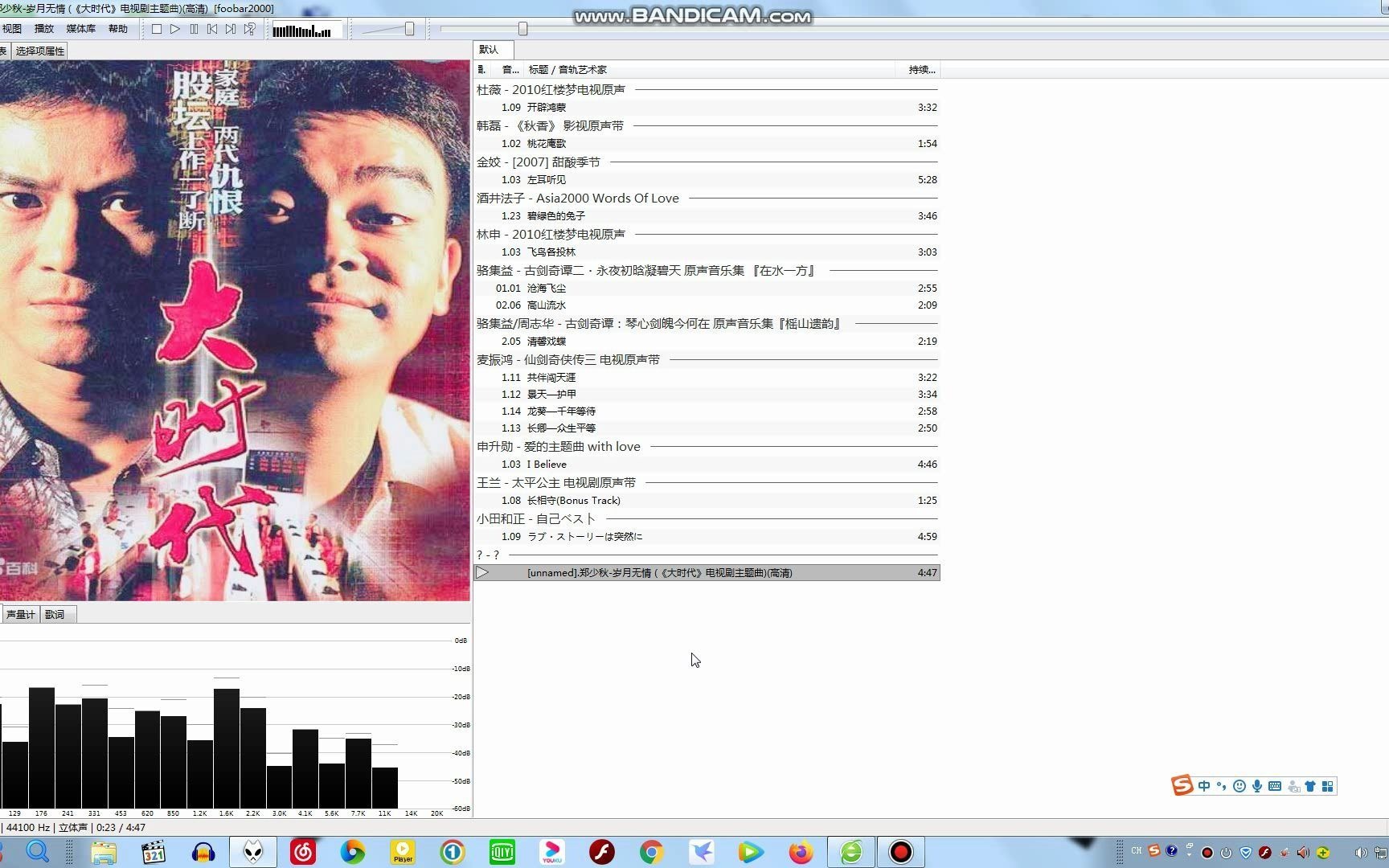Screen dimensions: 1389x868
Task: Open the 帮助 (Help) menu
Action: click(x=117, y=29)
